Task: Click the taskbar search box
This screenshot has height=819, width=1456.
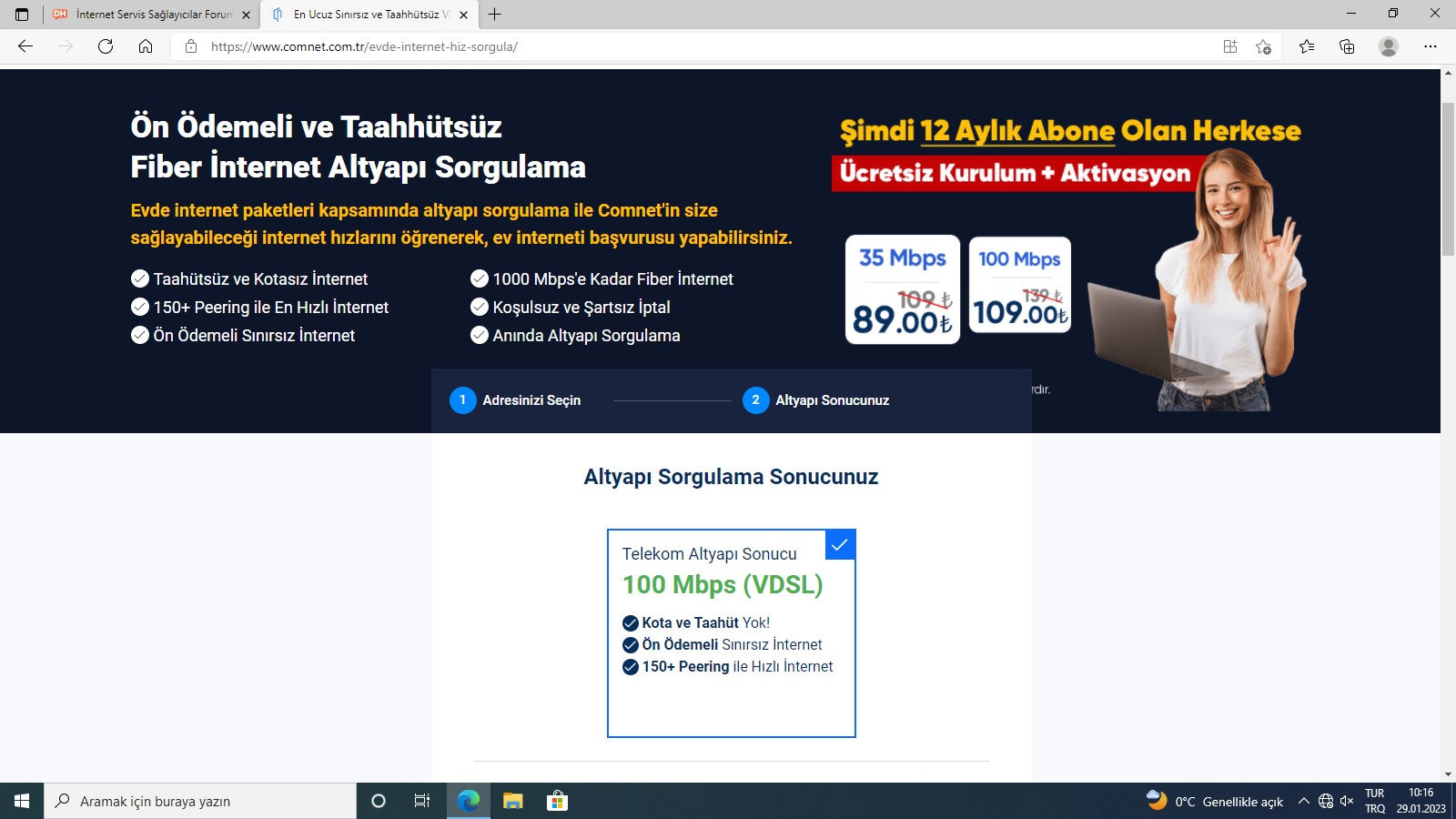Action: 200,801
